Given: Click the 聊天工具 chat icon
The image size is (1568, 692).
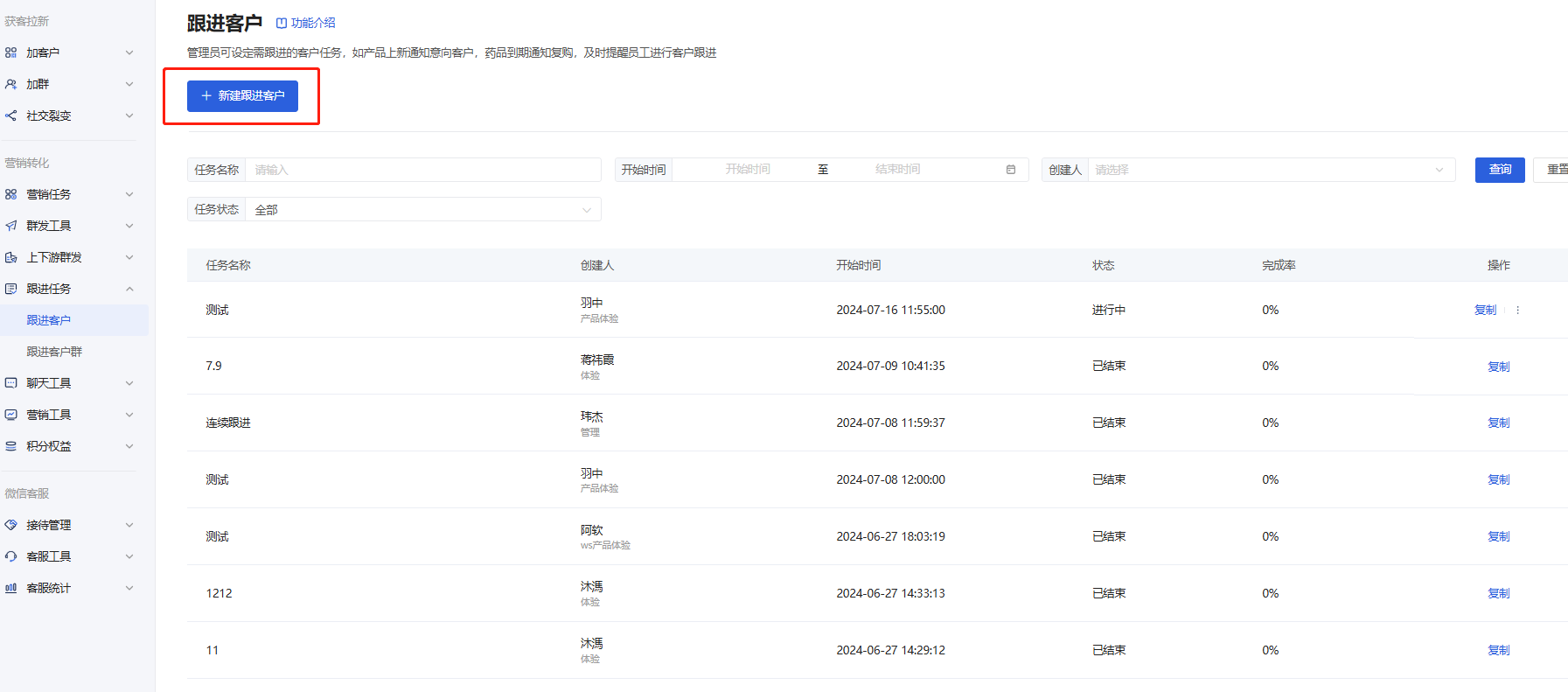Looking at the screenshot, I should [x=10, y=383].
